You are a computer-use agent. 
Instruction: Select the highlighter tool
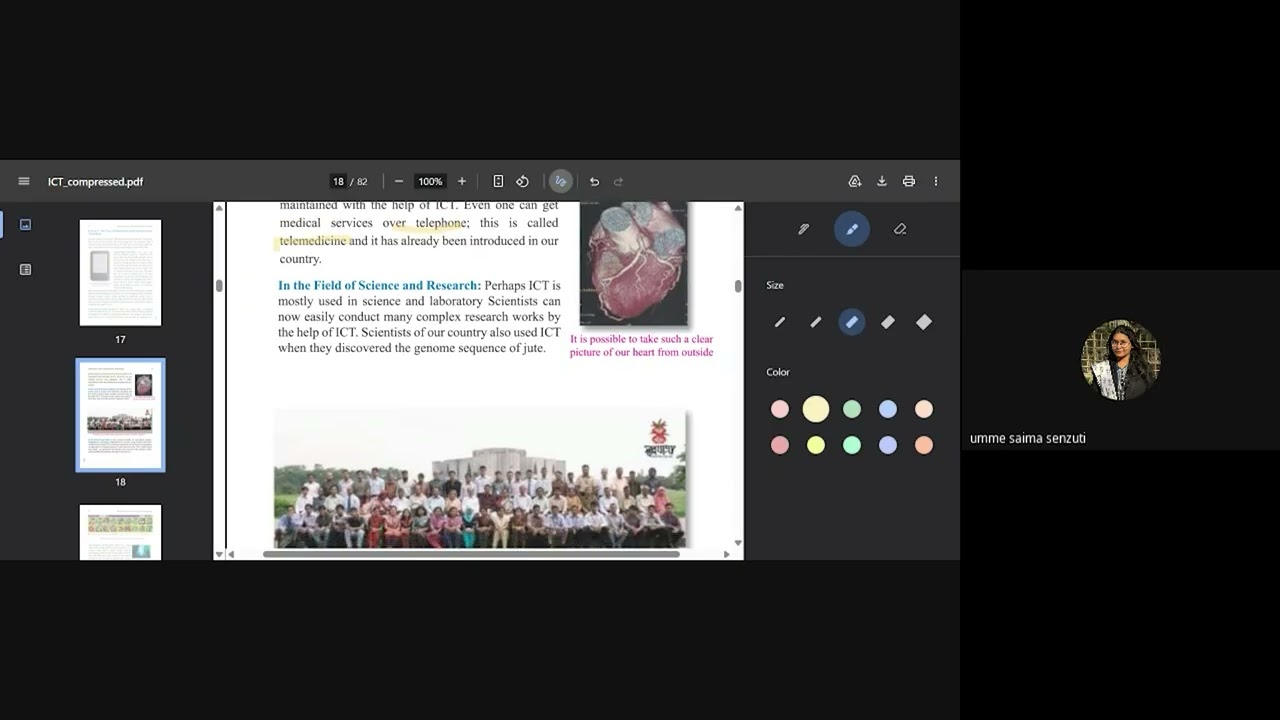click(852, 229)
